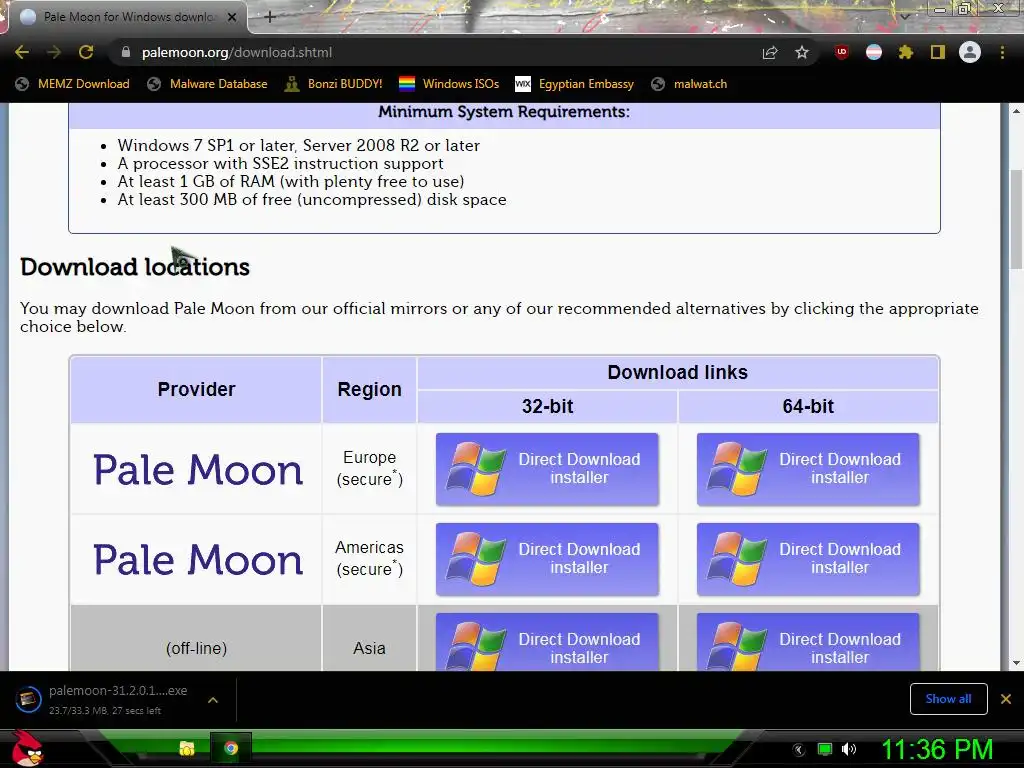Open the Angry Bird start button
This screenshot has width=1024, height=768.
[x=27, y=749]
